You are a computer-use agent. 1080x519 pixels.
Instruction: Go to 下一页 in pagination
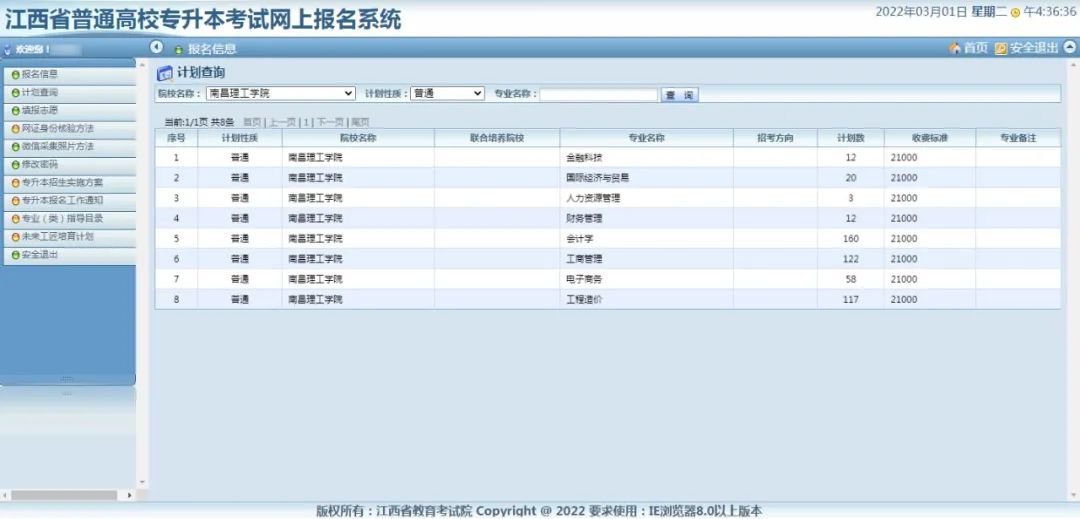click(x=330, y=122)
